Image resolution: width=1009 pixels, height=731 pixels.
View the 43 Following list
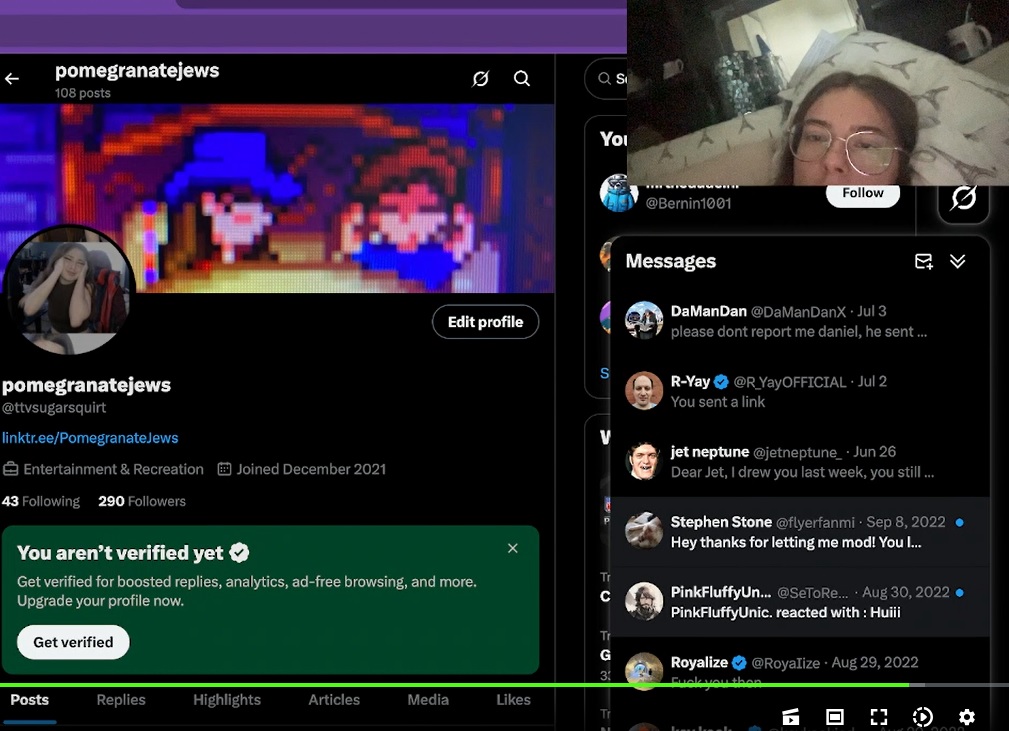[x=41, y=501]
